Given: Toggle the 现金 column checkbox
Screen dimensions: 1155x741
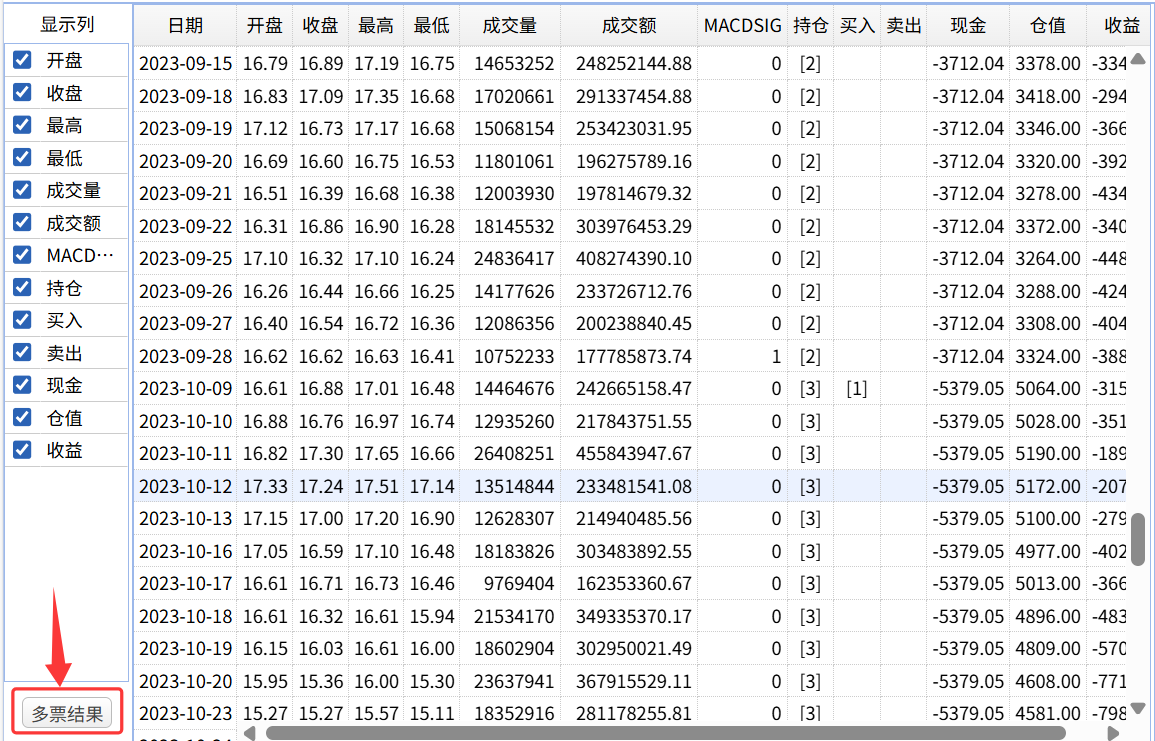Looking at the screenshot, I should point(22,384).
